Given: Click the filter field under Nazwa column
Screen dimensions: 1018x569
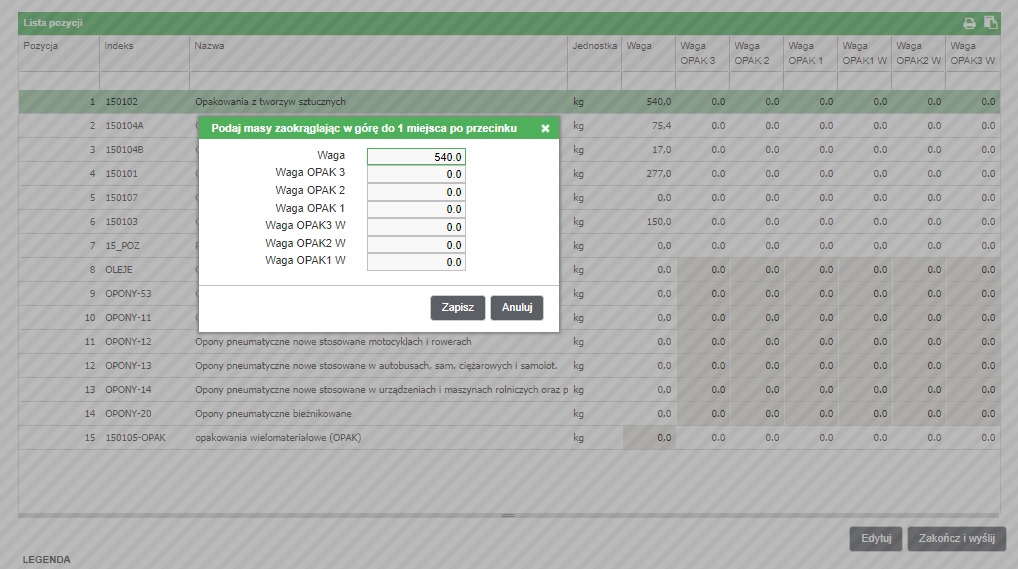Looking at the screenshot, I should tap(377, 80).
